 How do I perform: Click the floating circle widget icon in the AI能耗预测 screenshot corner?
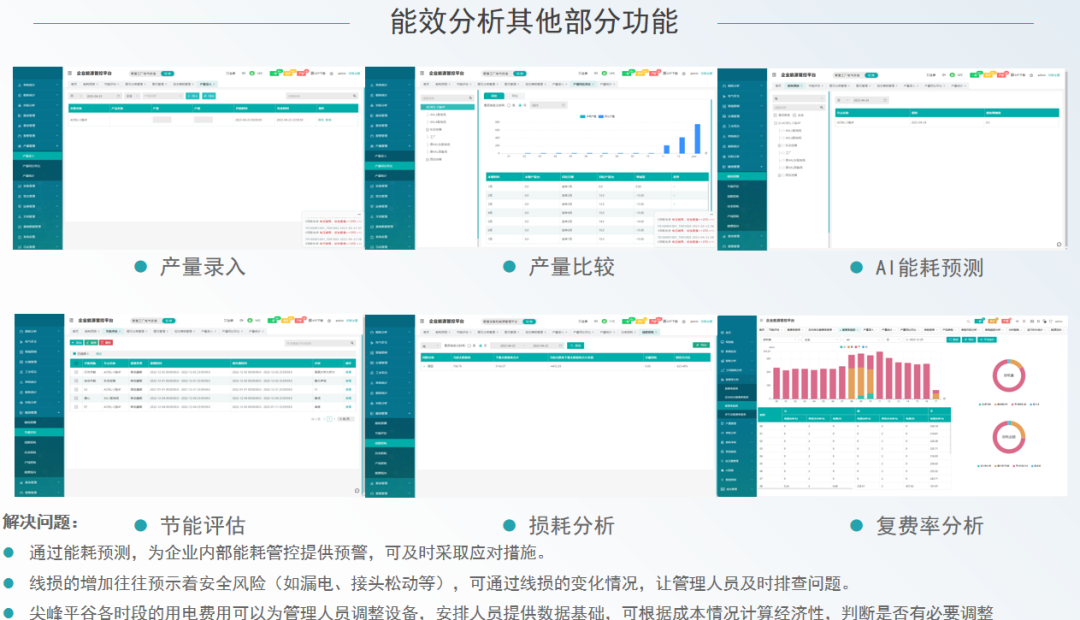[x=1059, y=244]
